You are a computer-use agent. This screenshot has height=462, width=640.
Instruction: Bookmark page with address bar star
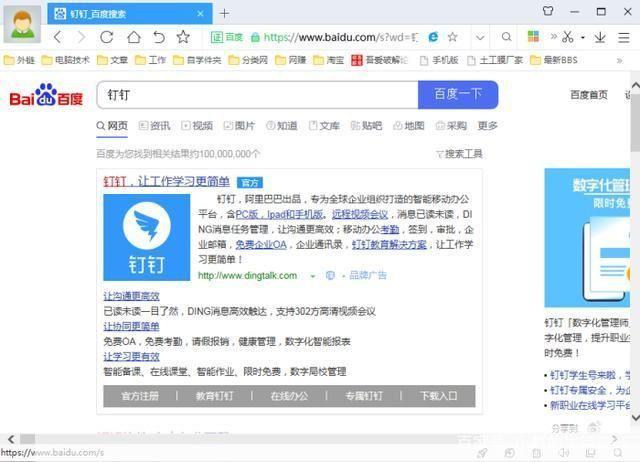click(x=452, y=37)
